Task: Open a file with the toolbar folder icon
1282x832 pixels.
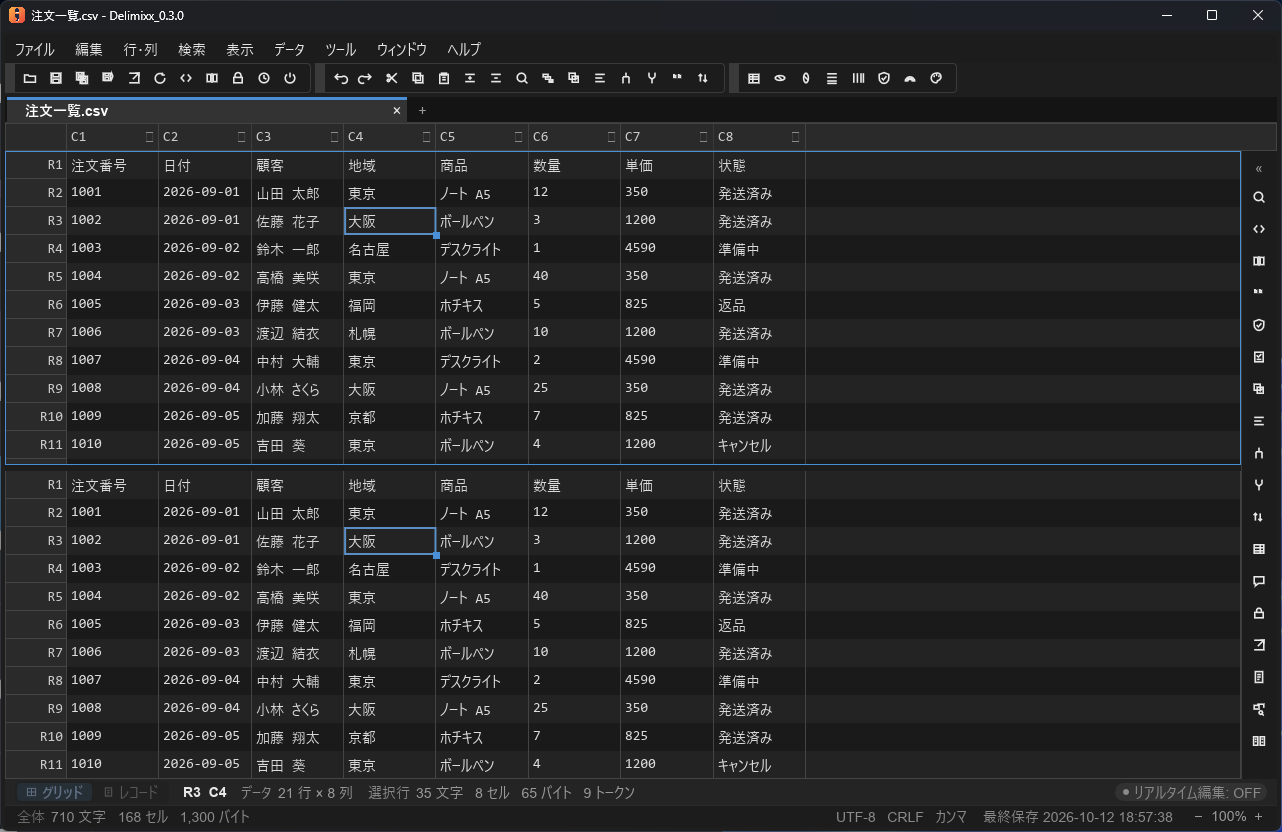Action: tap(30, 78)
